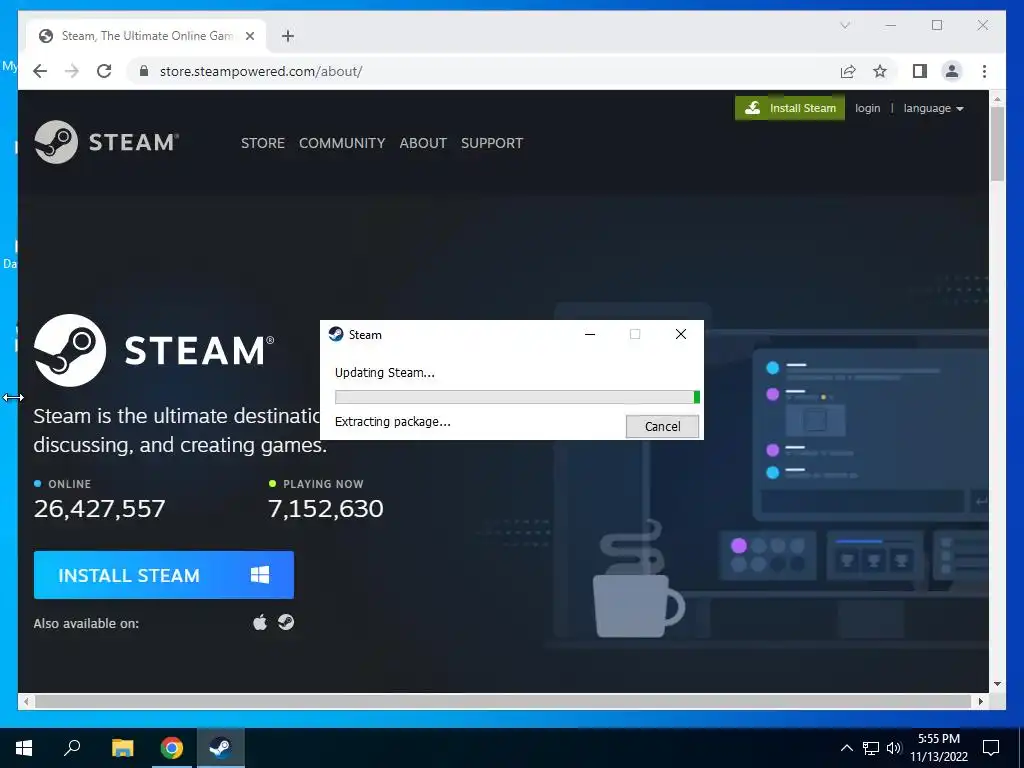The height and width of the screenshot is (768, 1024).
Task: Click the Chrome taskbar icon
Action: [172, 748]
